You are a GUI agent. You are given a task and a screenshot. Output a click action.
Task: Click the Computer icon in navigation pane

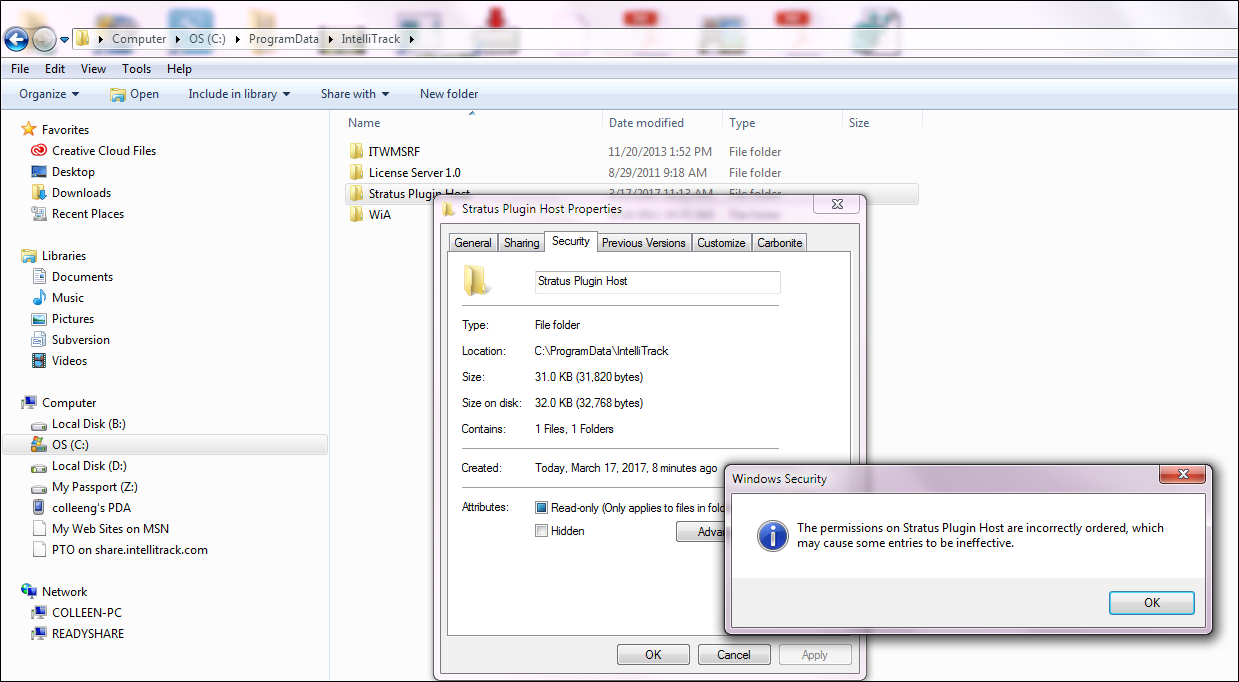point(29,403)
